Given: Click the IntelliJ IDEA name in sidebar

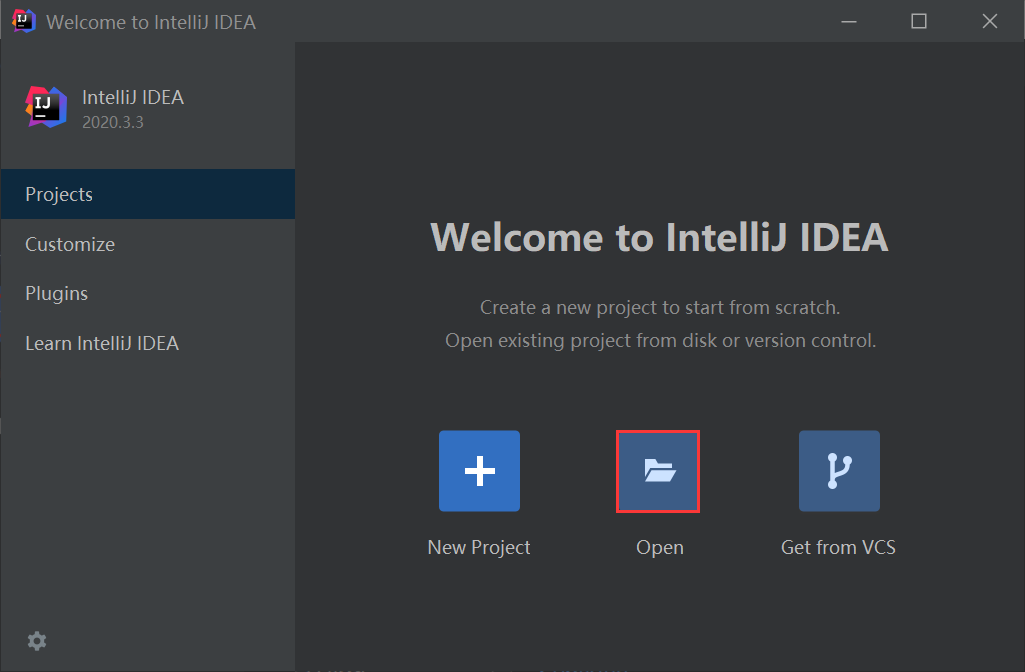Looking at the screenshot, I should [x=133, y=97].
